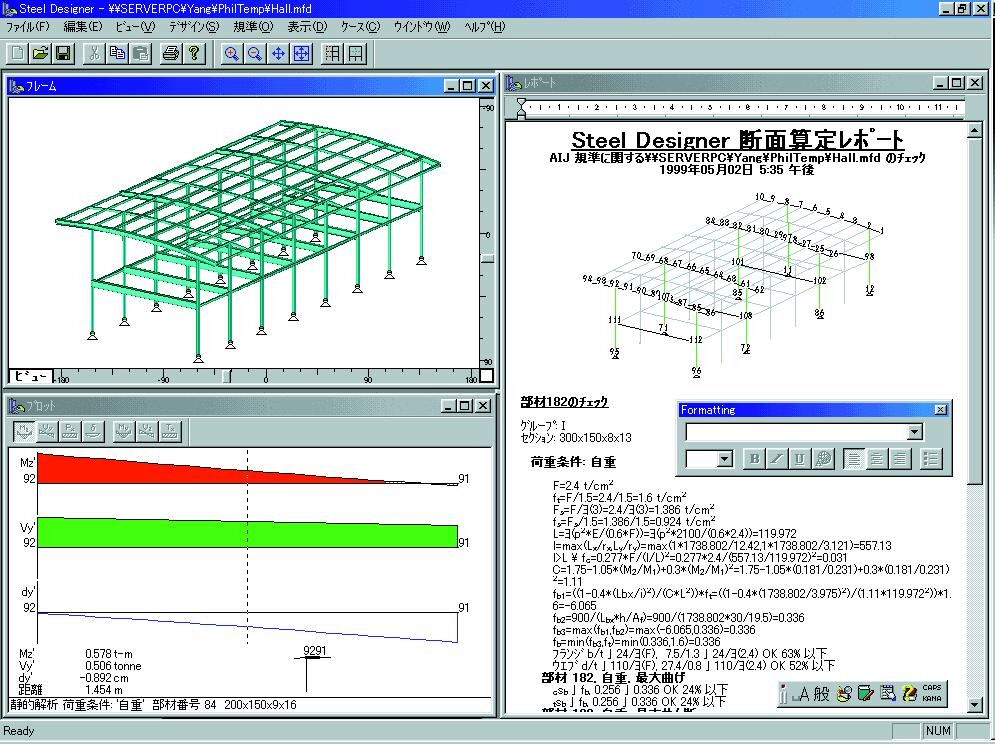Toggle italic in Formatting palette
Viewport: 995px width, 744px height.
click(777, 458)
